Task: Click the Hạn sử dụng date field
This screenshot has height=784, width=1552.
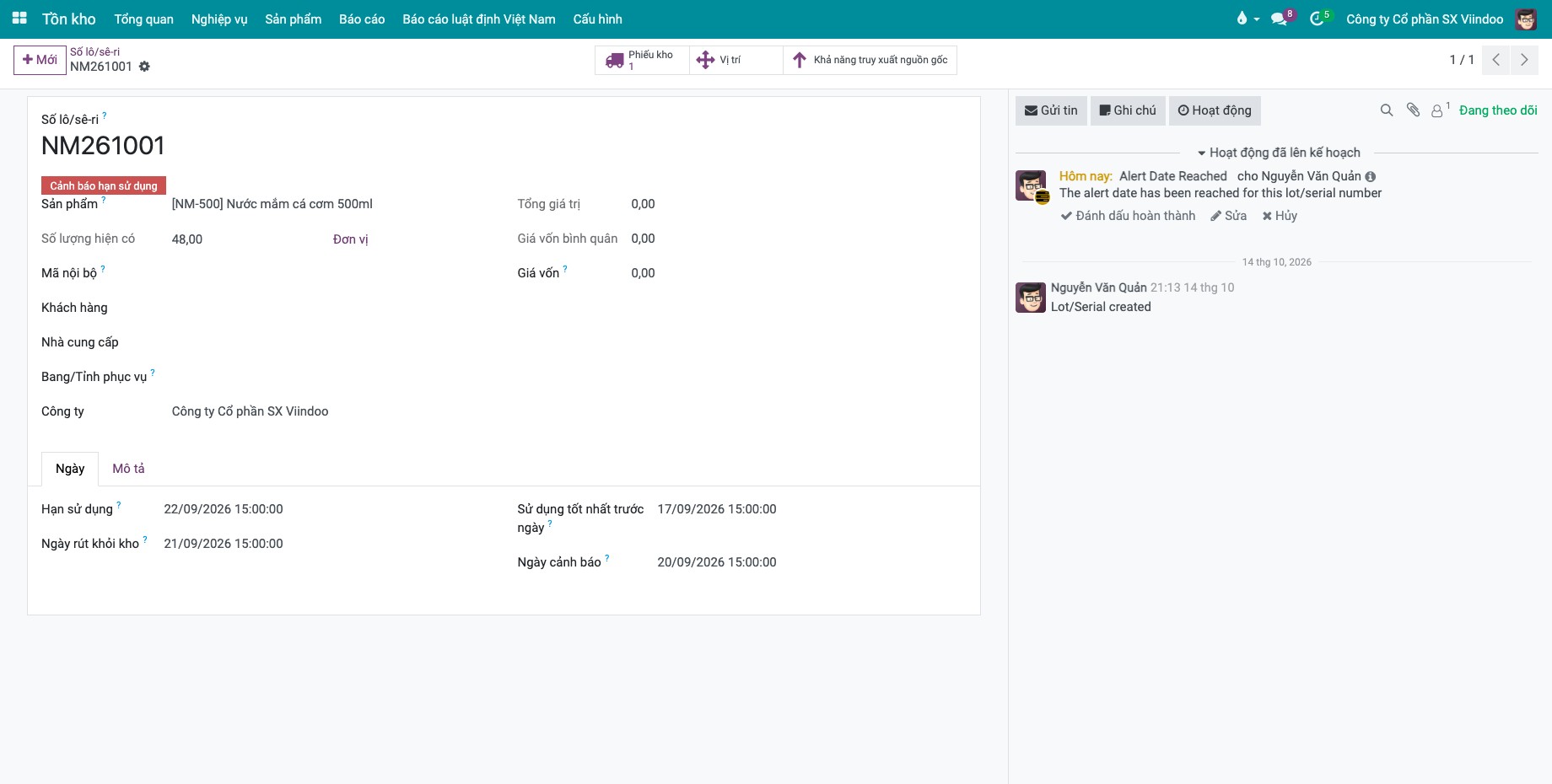Action: point(224,509)
